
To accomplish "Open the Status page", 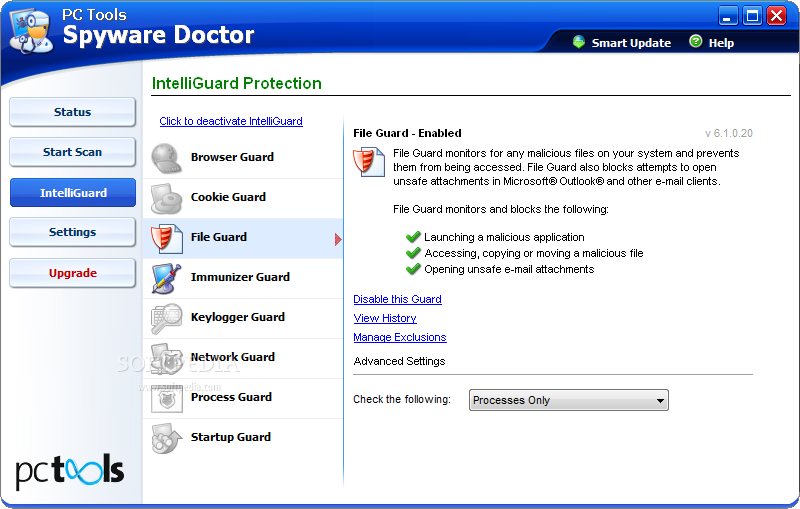I will (72, 112).
